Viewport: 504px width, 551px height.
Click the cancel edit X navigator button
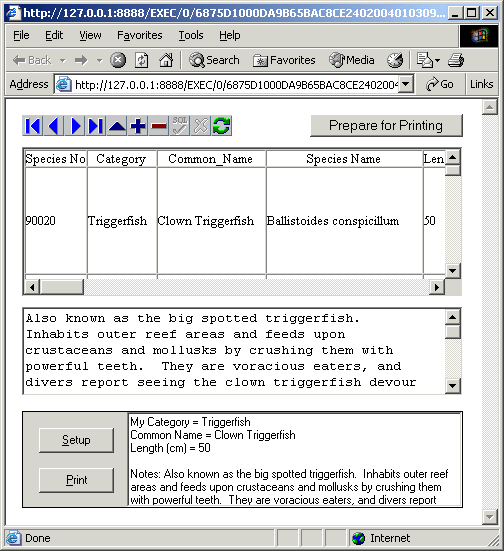point(201,126)
